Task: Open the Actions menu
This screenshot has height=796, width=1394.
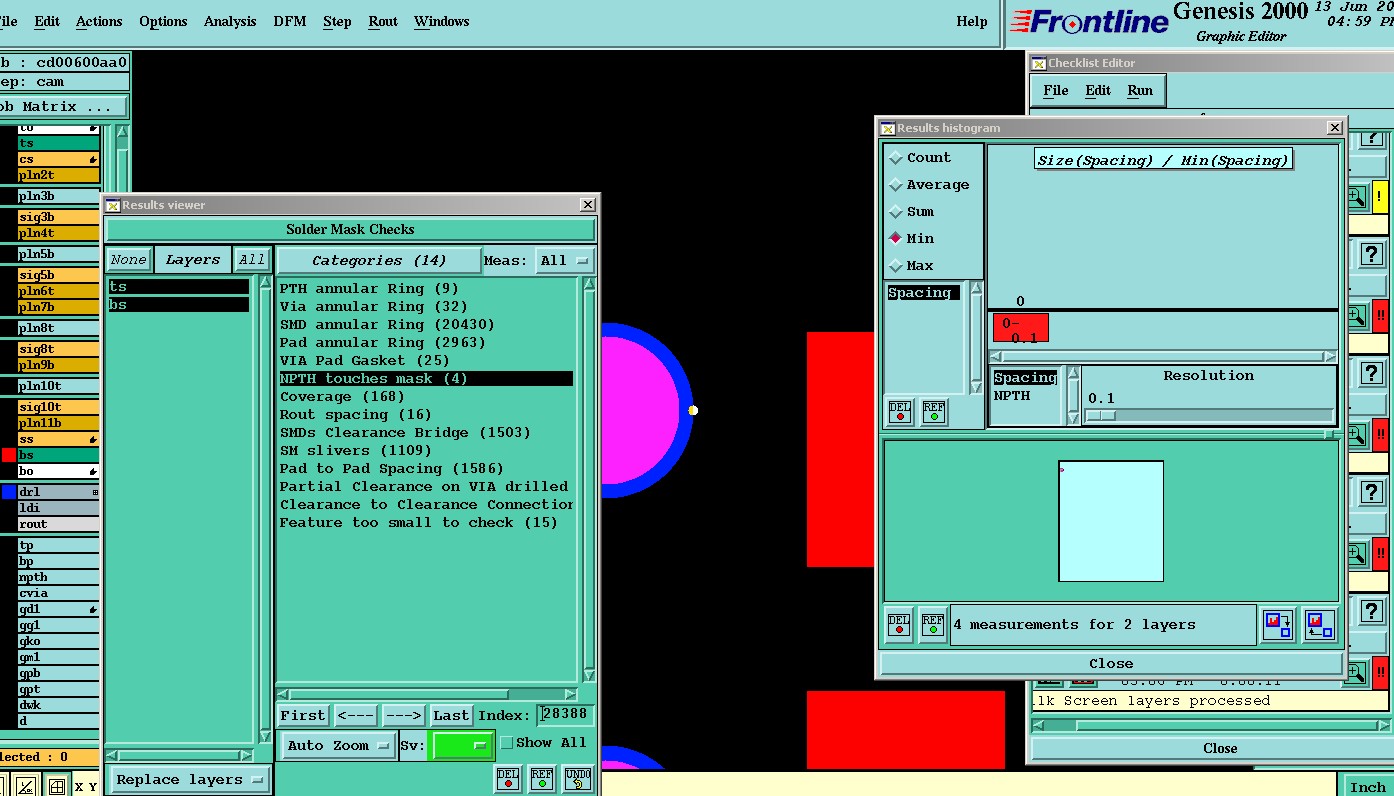Action: [99, 21]
